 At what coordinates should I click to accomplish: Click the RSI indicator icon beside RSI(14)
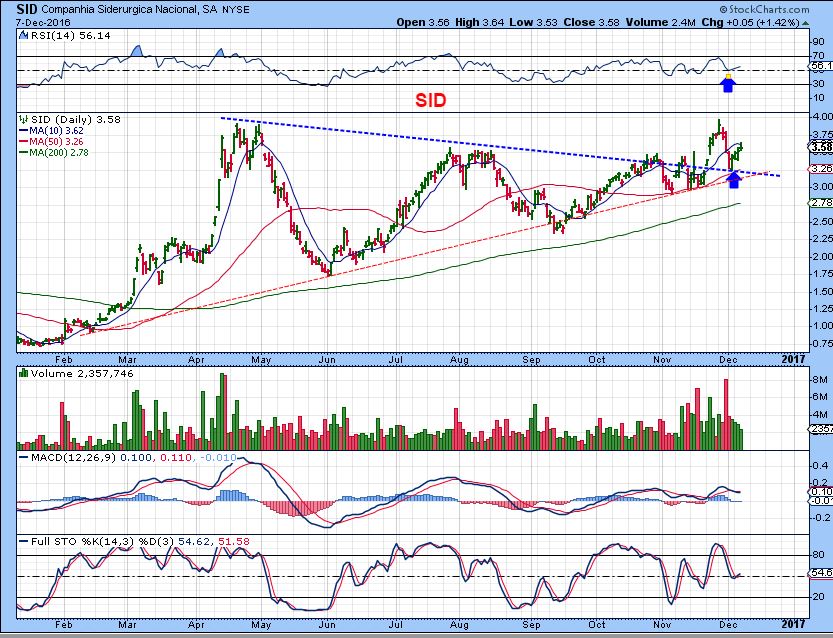(23, 36)
